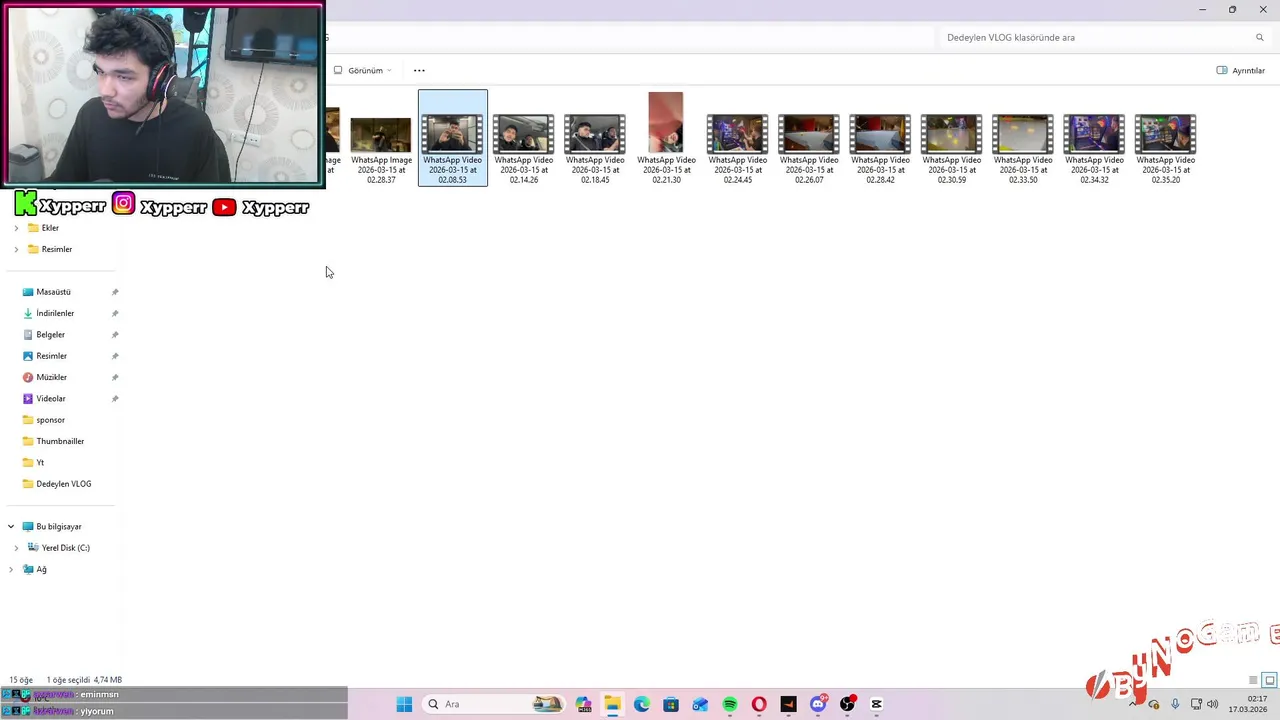This screenshot has height=720, width=1280.
Task: Select Dedeylen VLOG in the sidebar
Action: pyautogui.click(x=63, y=484)
